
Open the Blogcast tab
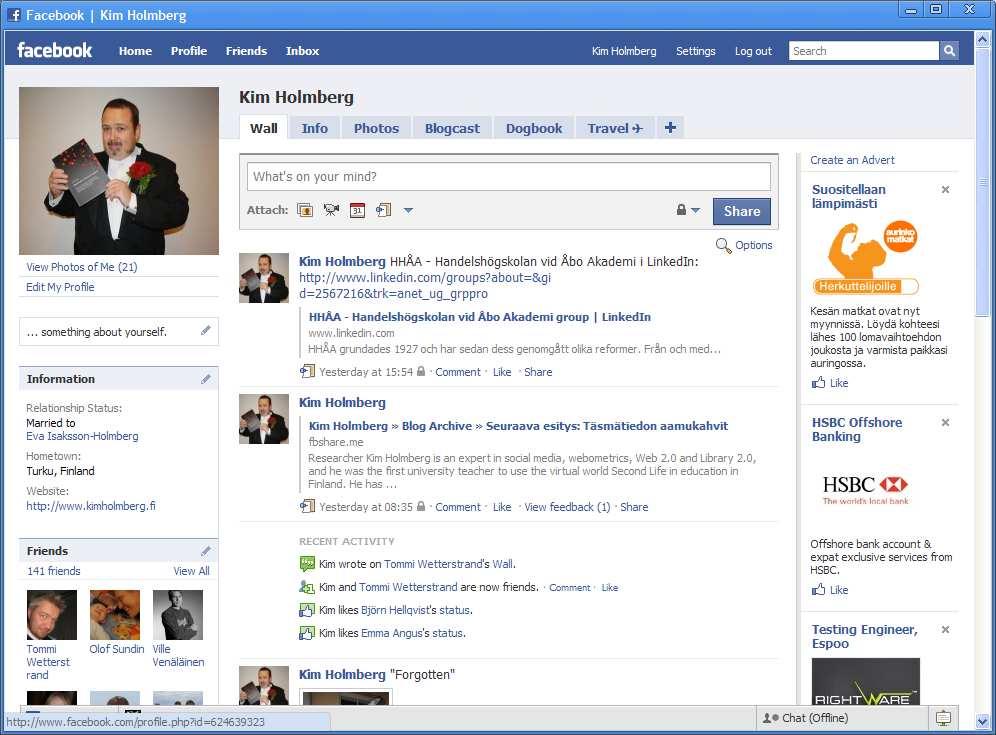[452, 128]
